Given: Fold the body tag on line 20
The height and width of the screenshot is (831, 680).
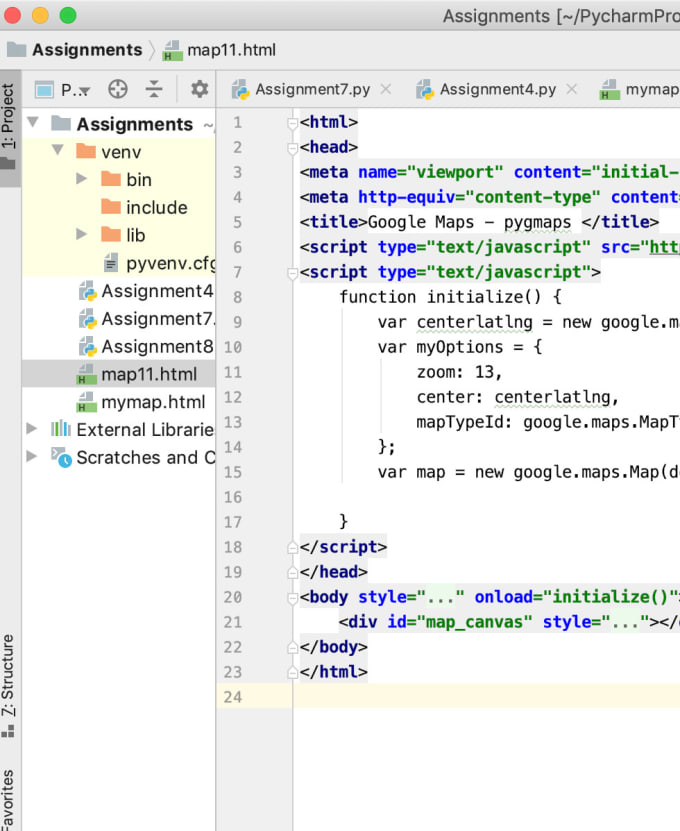Looking at the screenshot, I should point(292,598).
